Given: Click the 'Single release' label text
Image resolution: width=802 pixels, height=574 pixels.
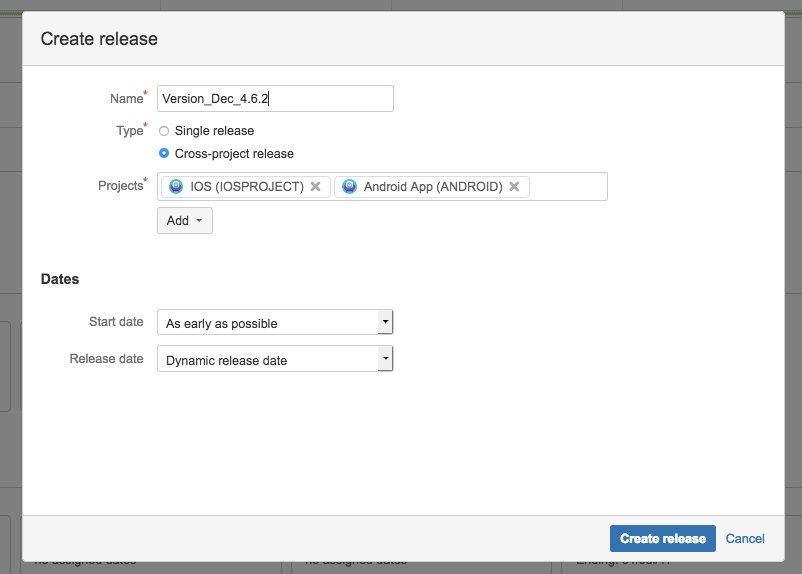Looking at the screenshot, I should tap(214, 130).
